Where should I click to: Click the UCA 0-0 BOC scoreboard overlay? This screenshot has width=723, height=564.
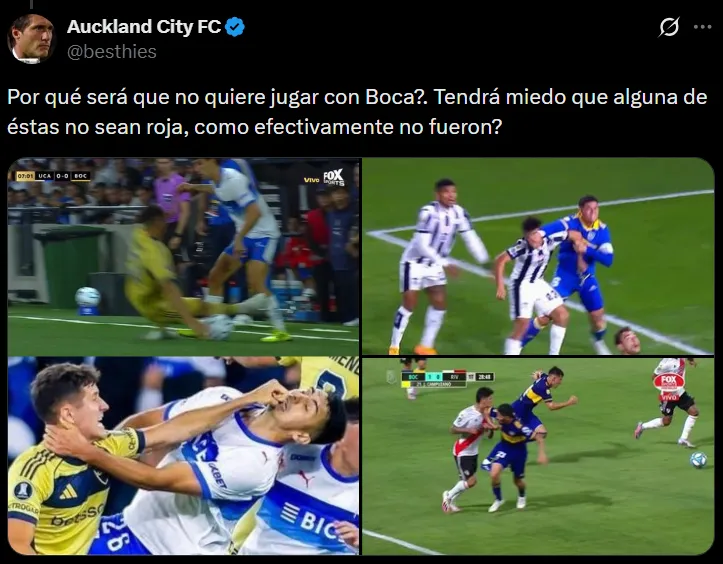(x=53, y=176)
